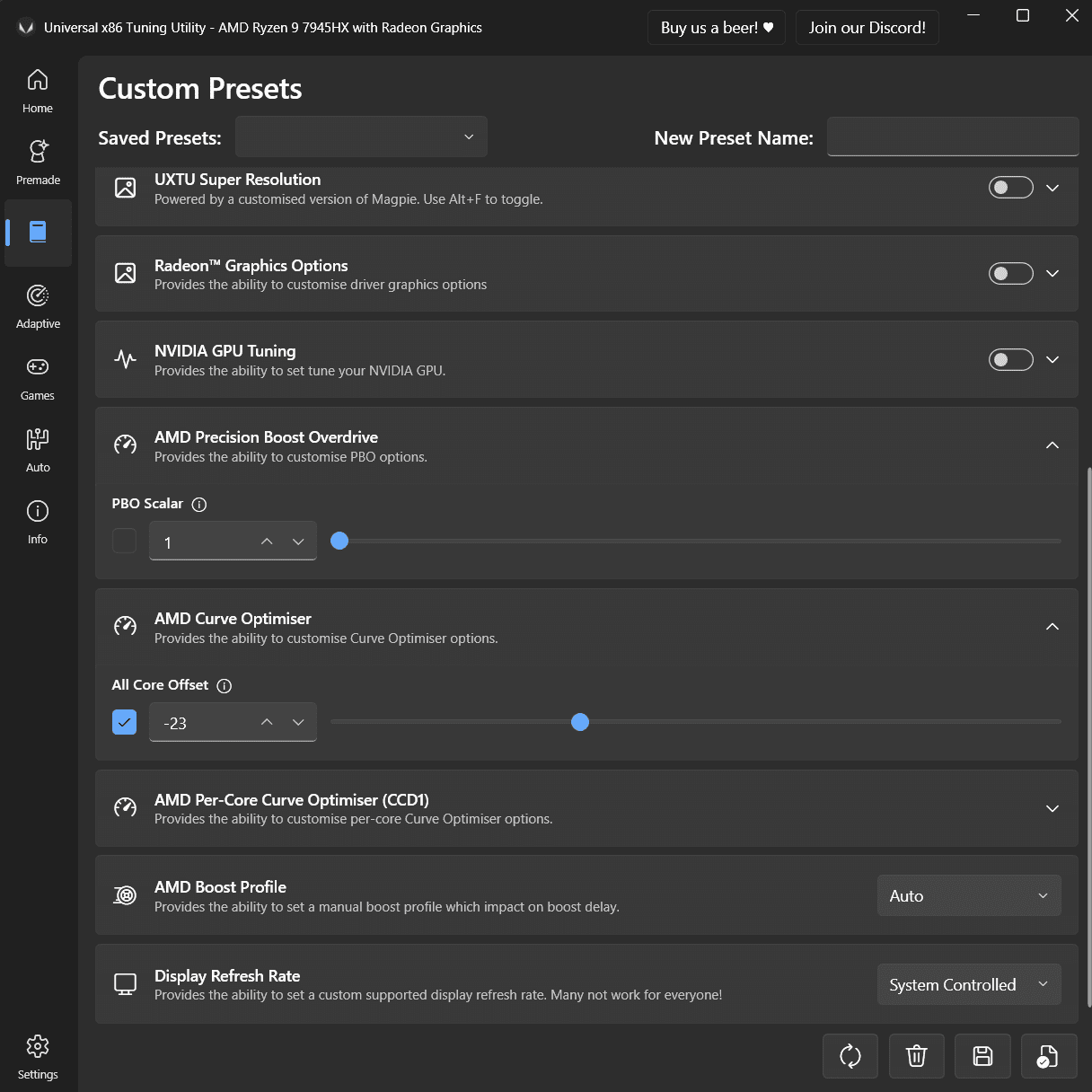Open the Settings page in the sidebar
Viewport: 1092px width, 1092px height.
38,1057
